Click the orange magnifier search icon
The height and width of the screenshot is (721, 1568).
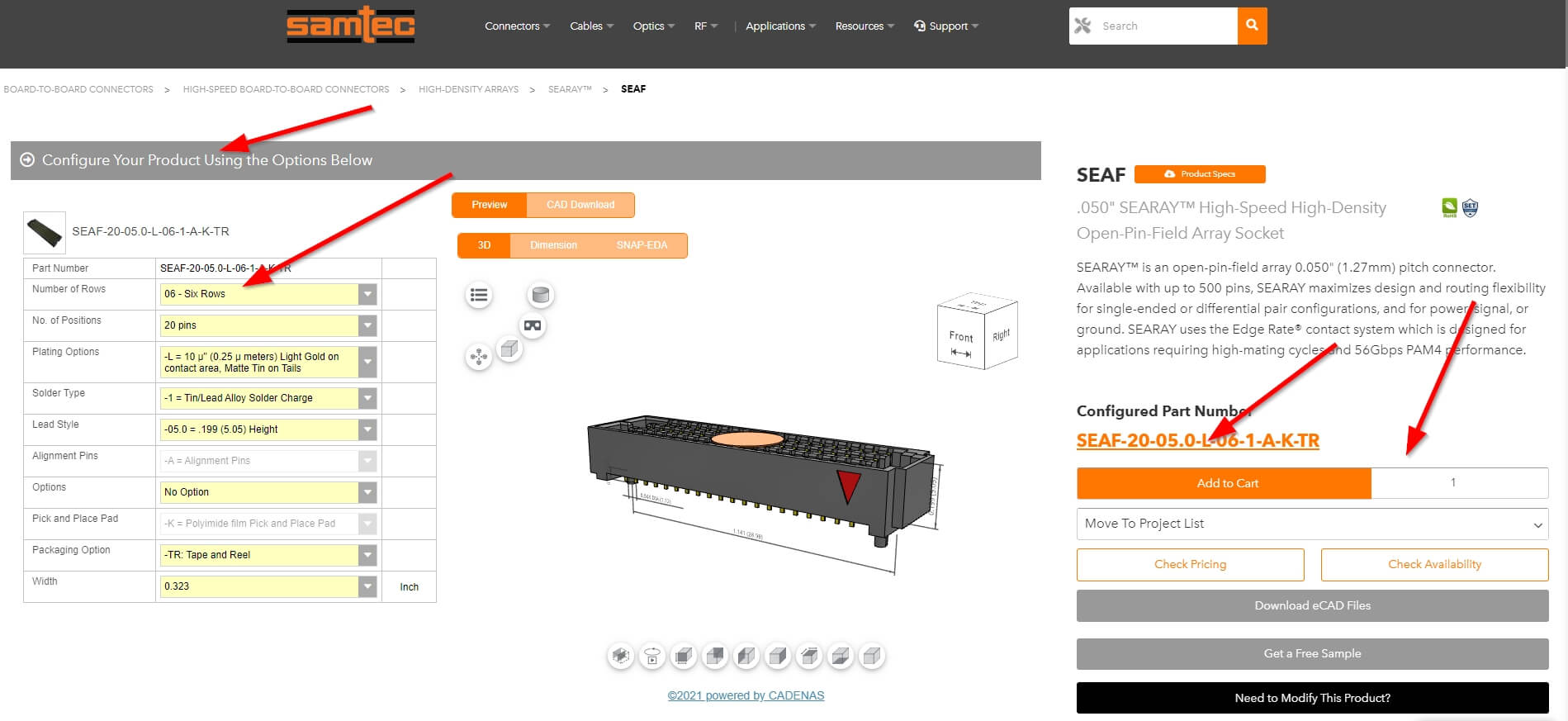point(1252,26)
